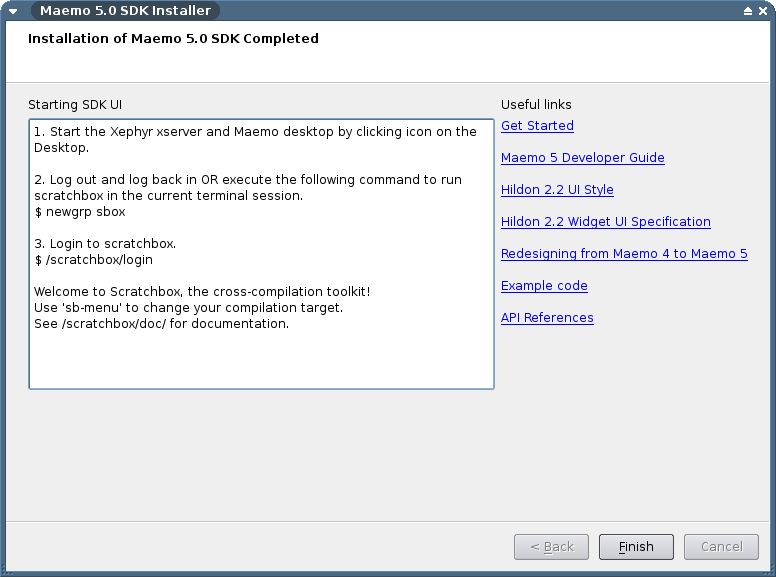The height and width of the screenshot is (577, 776).
Task: Click the greyed-out Cancel button
Action: click(721, 547)
